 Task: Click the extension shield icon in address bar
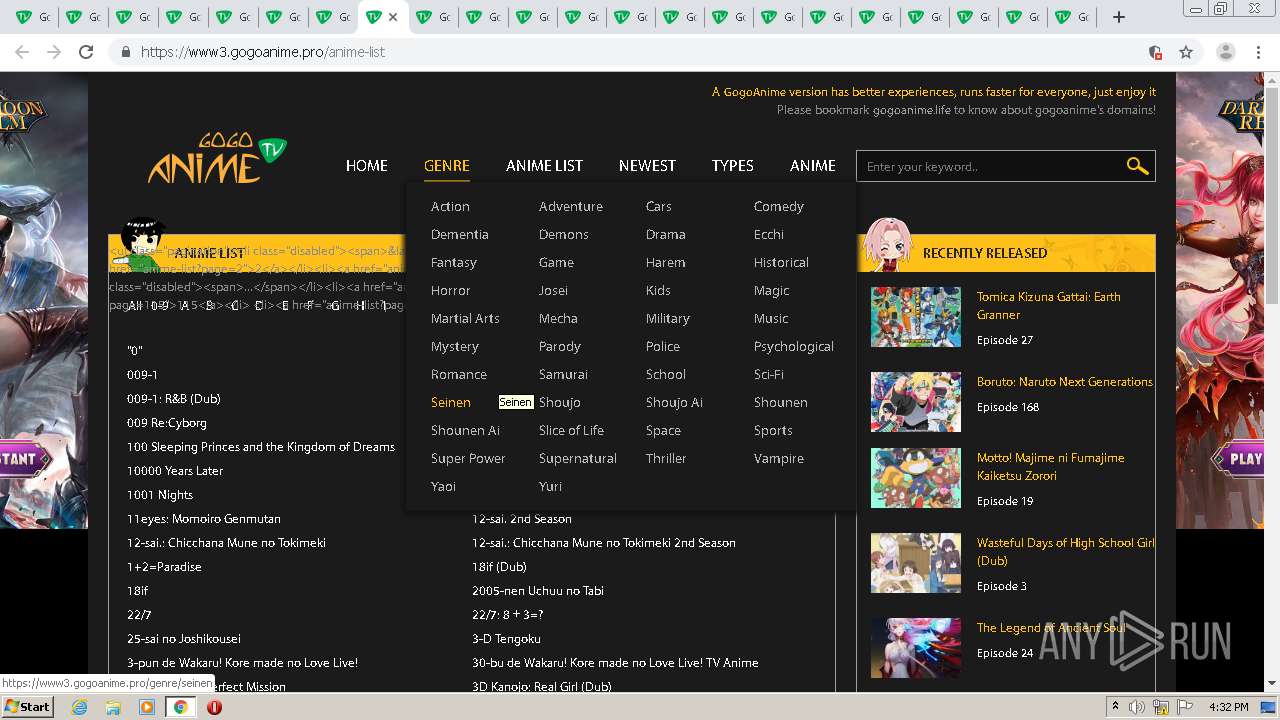click(1155, 52)
